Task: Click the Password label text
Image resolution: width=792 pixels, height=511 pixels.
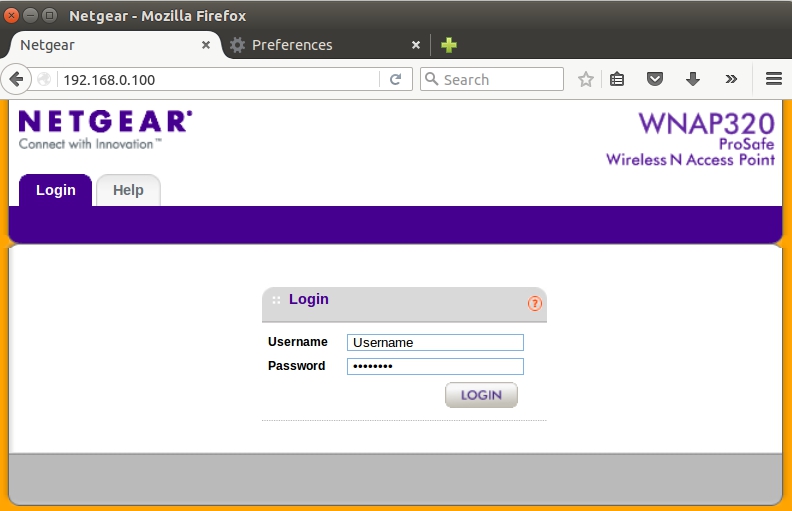Action: point(296,366)
